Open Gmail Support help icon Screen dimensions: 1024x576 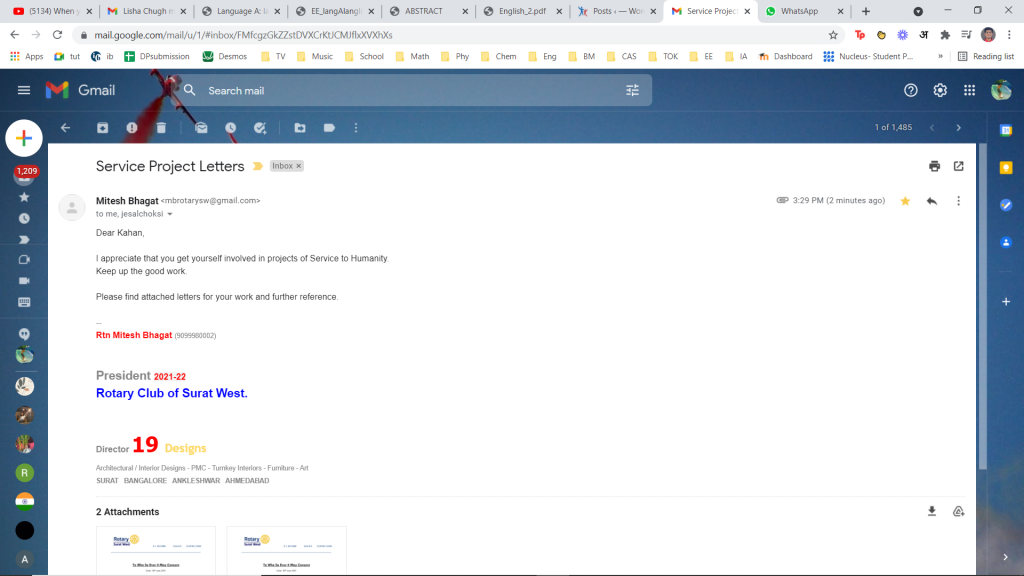coord(910,90)
